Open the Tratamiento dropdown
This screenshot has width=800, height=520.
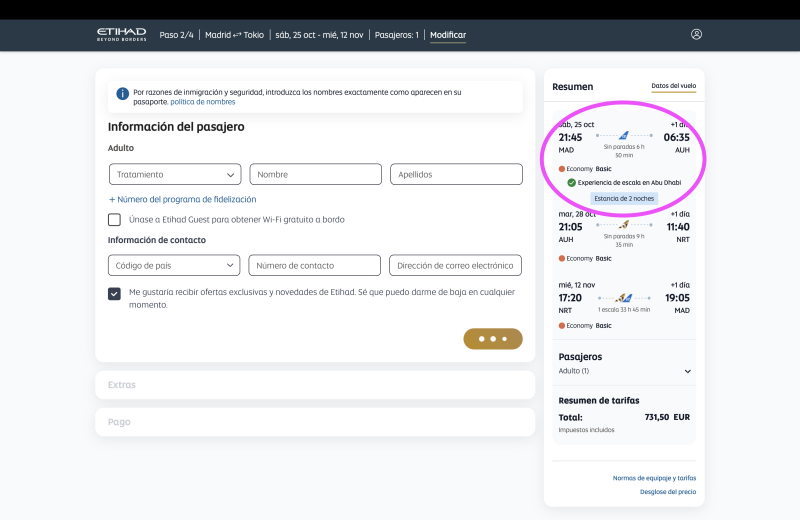click(x=175, y=174)
